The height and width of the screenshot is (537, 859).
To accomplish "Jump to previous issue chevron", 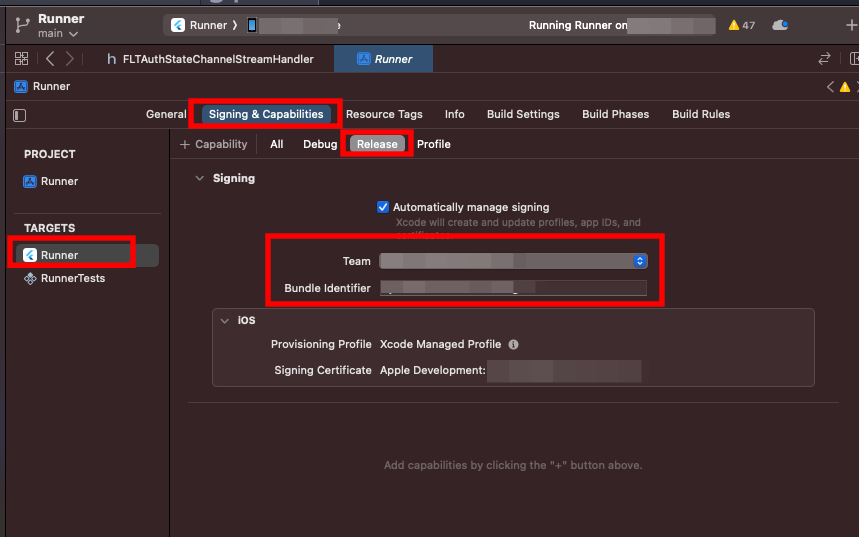I will click(831, 87).
